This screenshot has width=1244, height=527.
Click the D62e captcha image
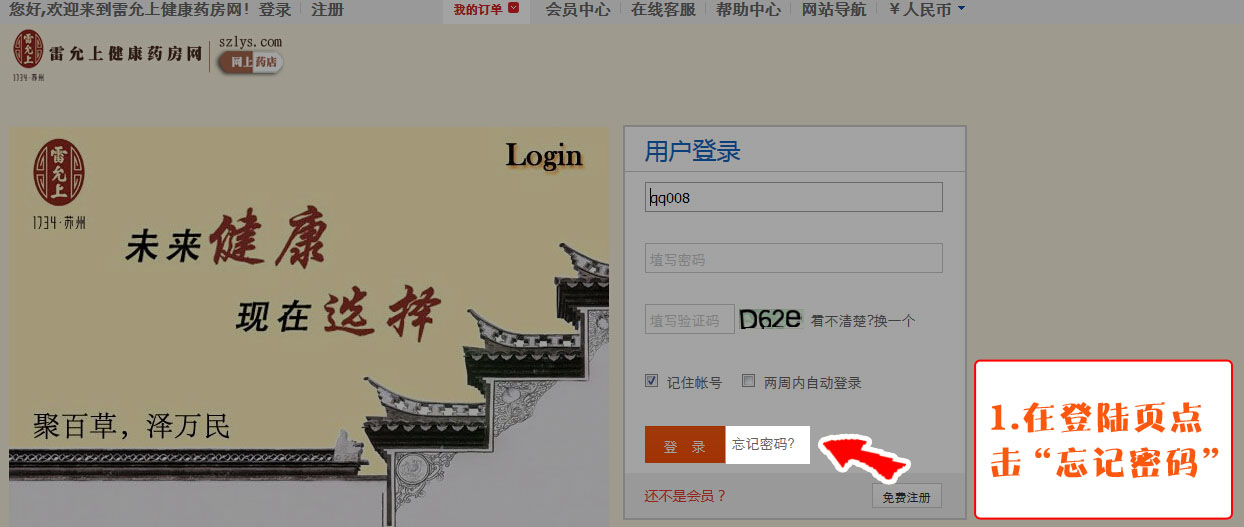coord(770,319)
